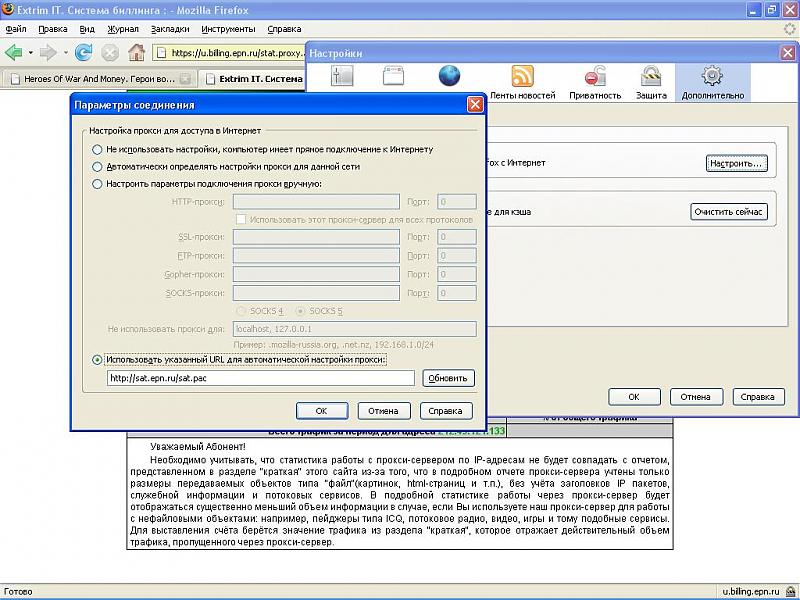Image resolution: width=800 pixels, height=600 pixels.
Task: Open the Ленты новостей settings pane
Action: (522, 82)
